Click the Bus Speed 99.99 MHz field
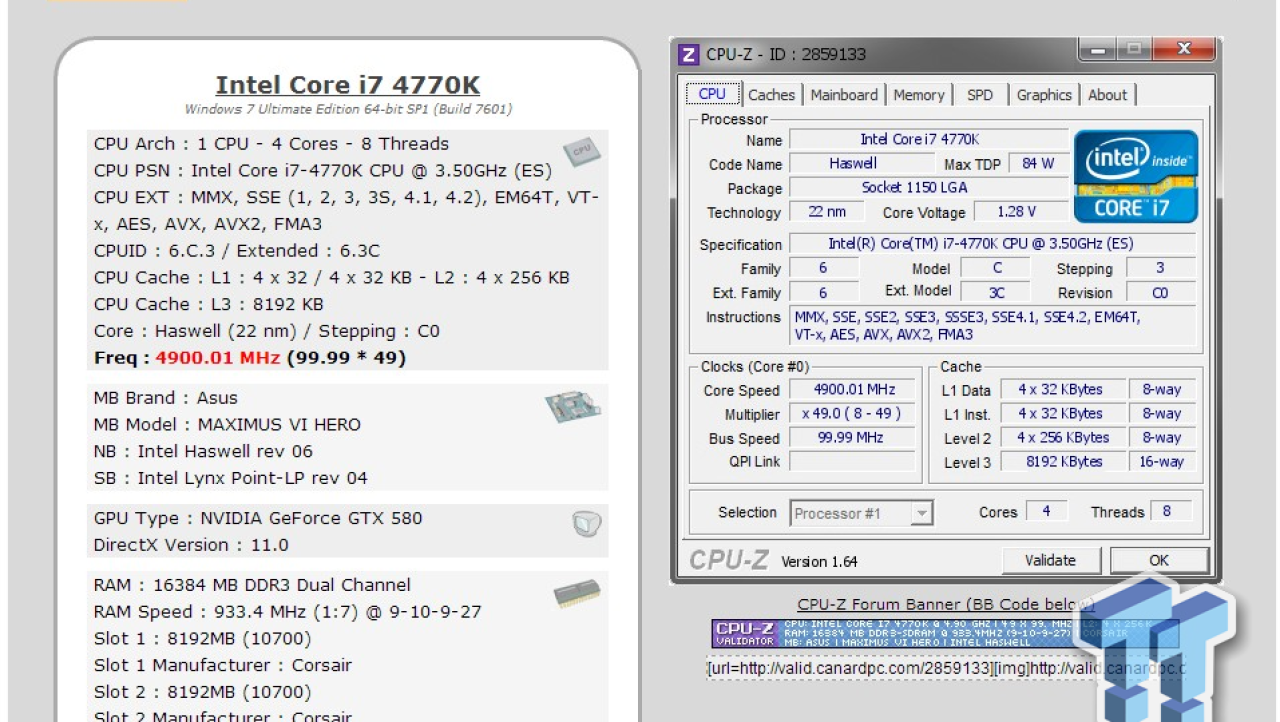Viewport: 1280px width, 722px height. click(852, 438)
